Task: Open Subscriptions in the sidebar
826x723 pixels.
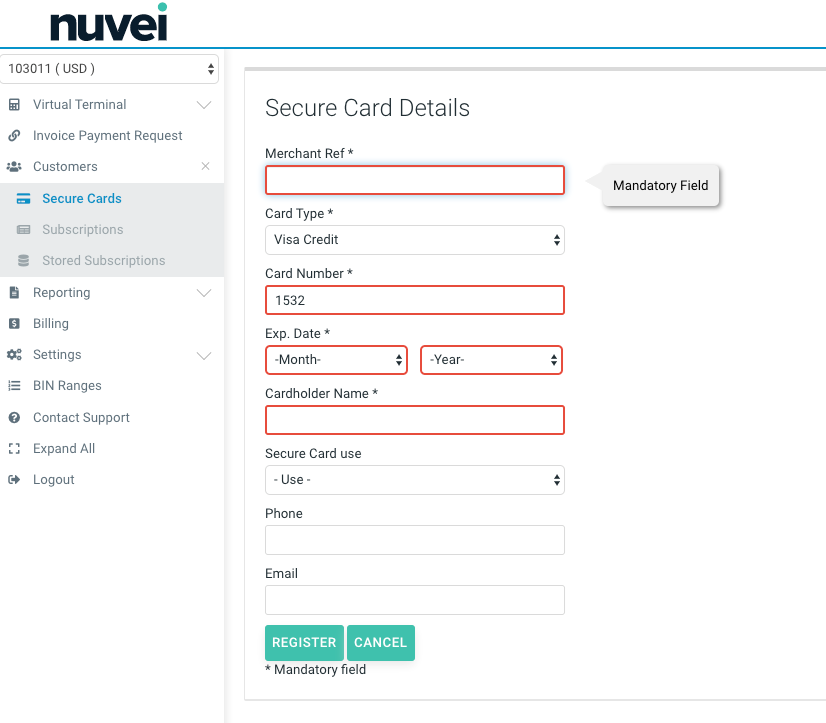Action: [82, 230]
